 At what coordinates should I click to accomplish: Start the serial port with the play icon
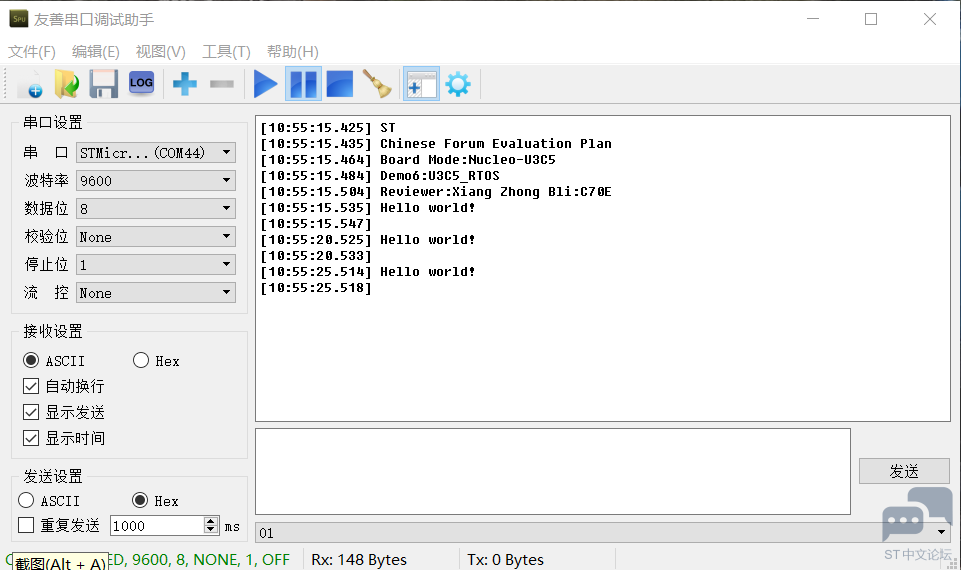(x=265, y=84)
